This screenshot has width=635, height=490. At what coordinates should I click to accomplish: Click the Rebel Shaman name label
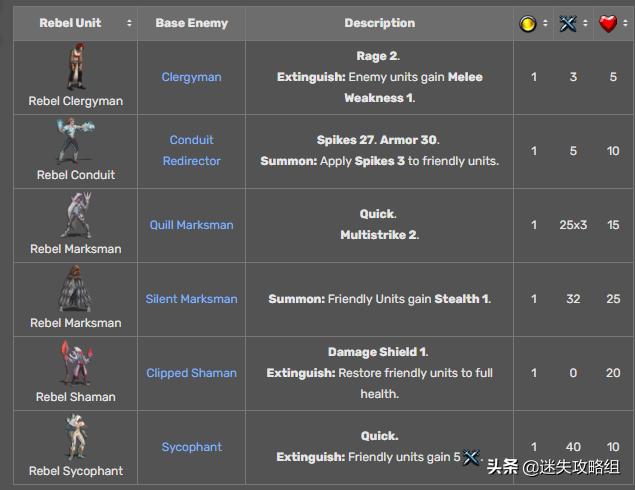point(76,397)
